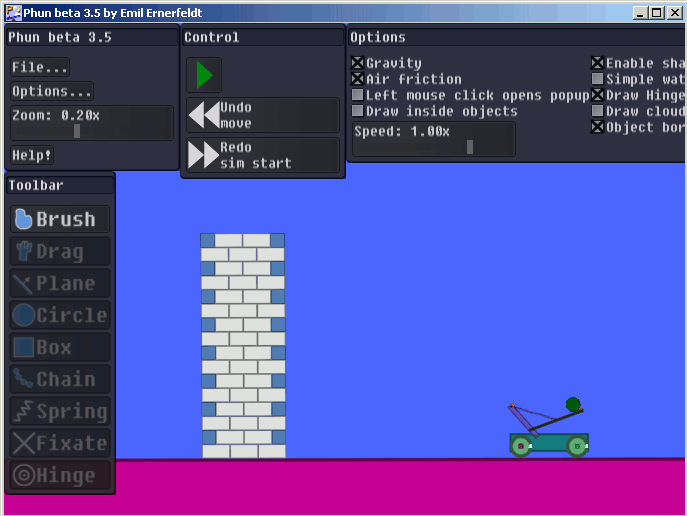The image size is (687, 516).
Task: Toggle the Gravity checkbox
Action: tap(358, 63)
